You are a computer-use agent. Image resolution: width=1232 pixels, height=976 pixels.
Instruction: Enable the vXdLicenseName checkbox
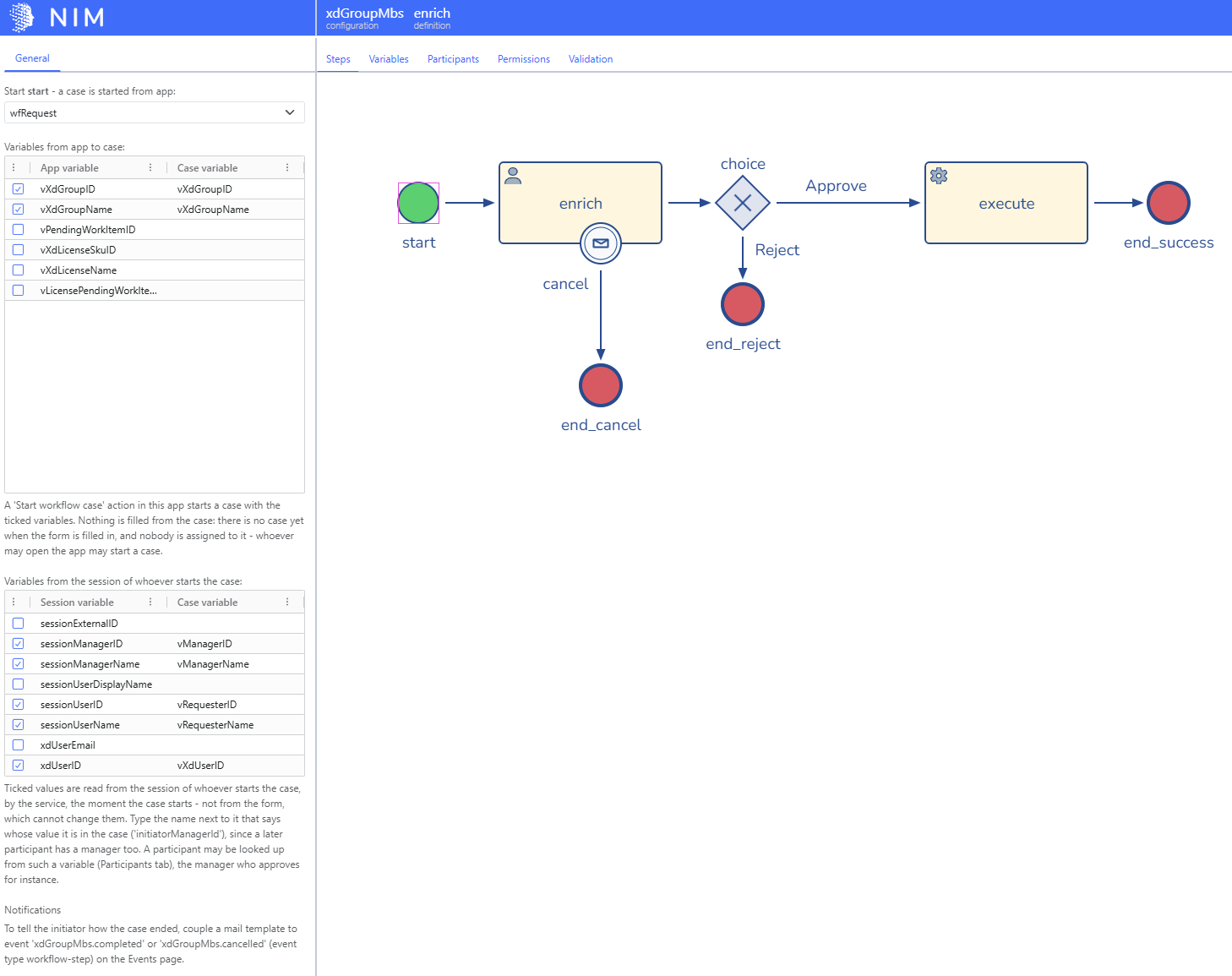(18, 270)
